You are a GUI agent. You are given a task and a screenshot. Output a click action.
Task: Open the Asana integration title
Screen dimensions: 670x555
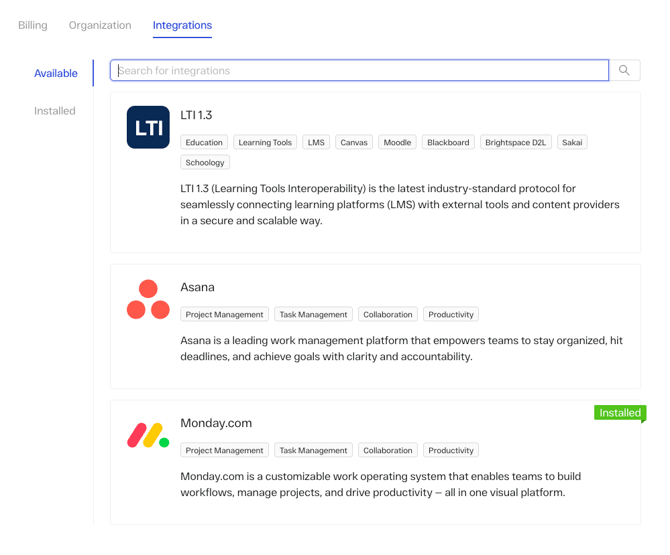tap(197, 287)
